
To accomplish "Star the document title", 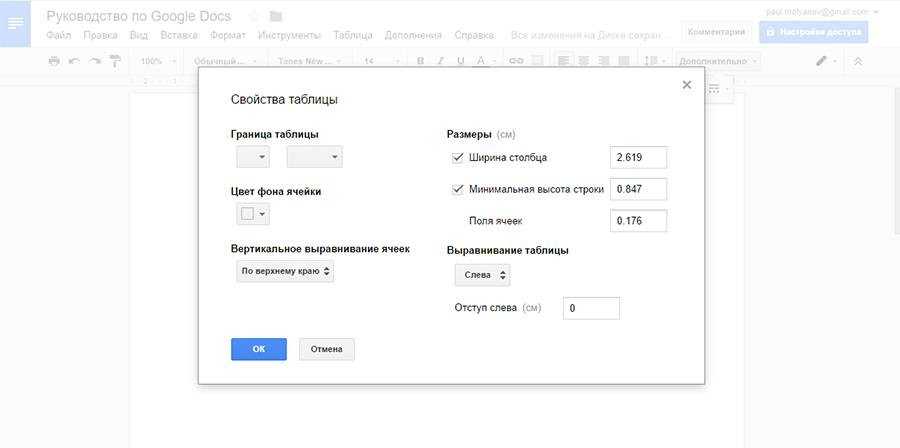I will pos(255,16).
